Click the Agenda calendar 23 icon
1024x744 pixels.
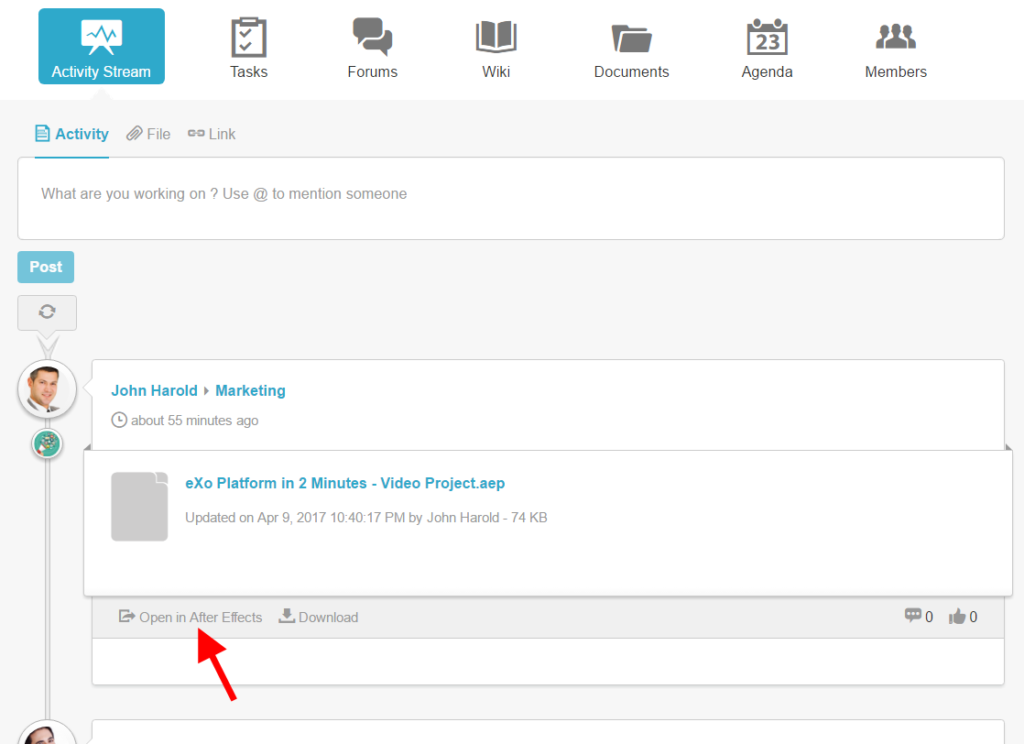pyautogui.click(x=767, y=37)
